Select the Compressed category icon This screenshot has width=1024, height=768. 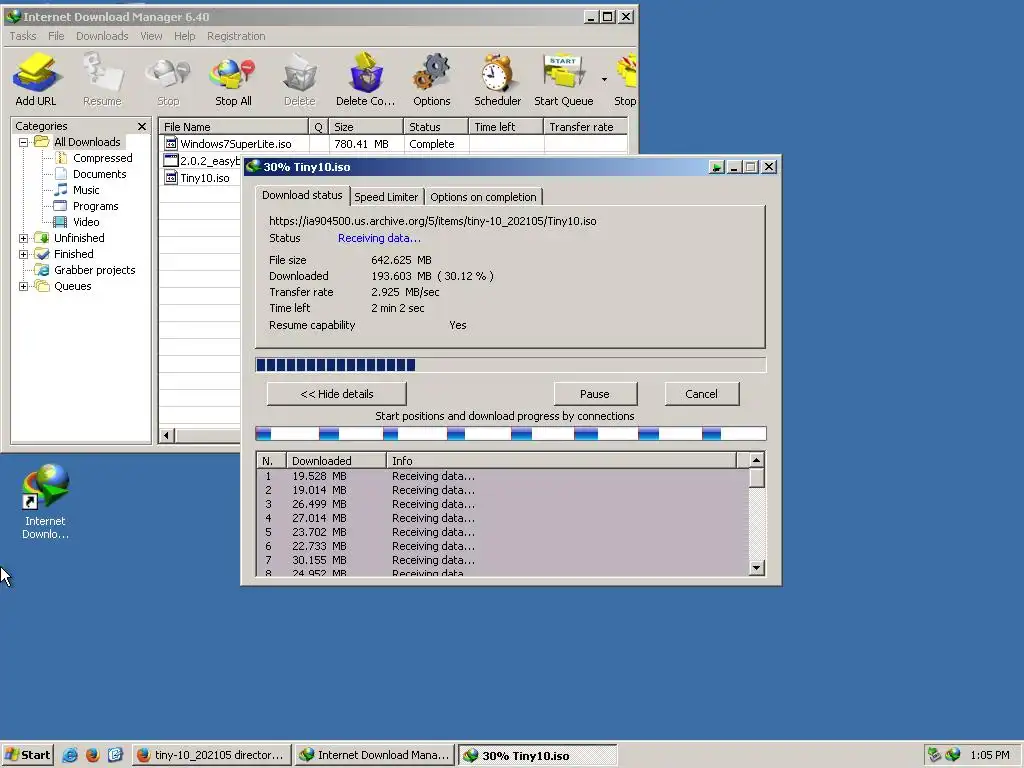click(x=61, y=158)
